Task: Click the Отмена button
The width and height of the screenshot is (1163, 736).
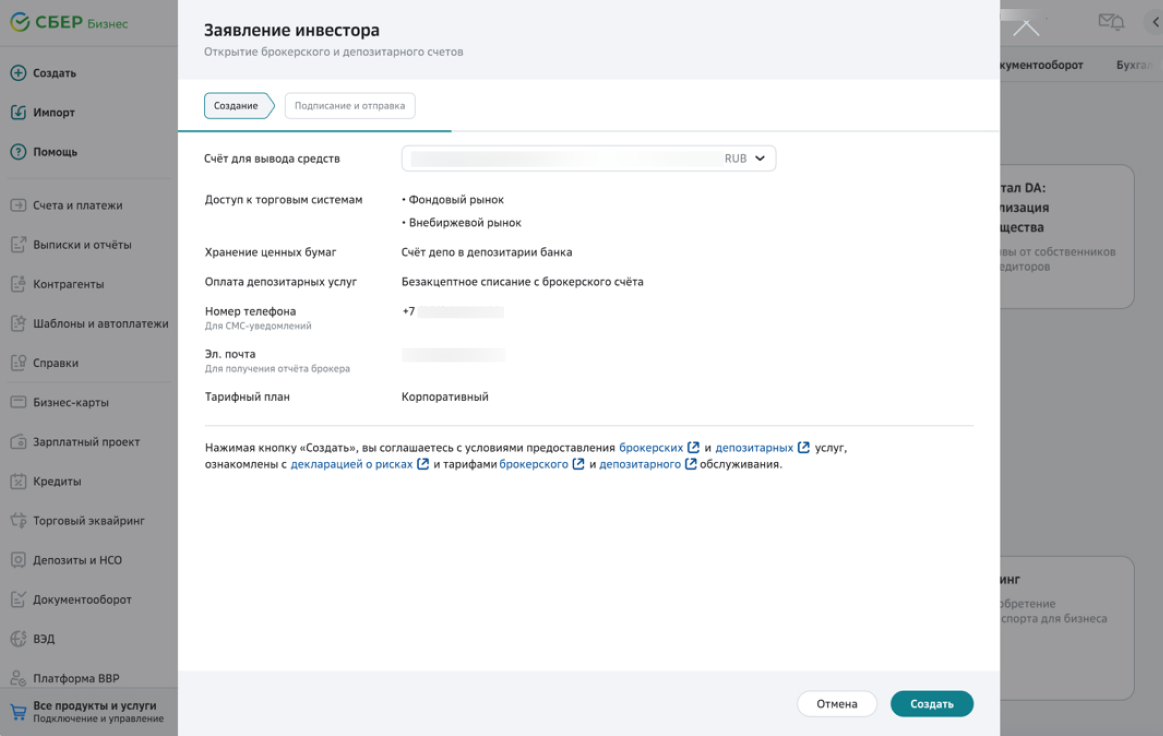Action: (836, 704)
